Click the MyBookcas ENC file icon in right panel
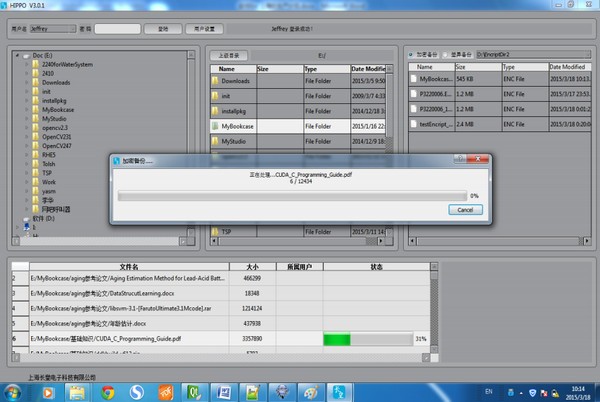The image size is (600, 402). [x=411, y=78]
